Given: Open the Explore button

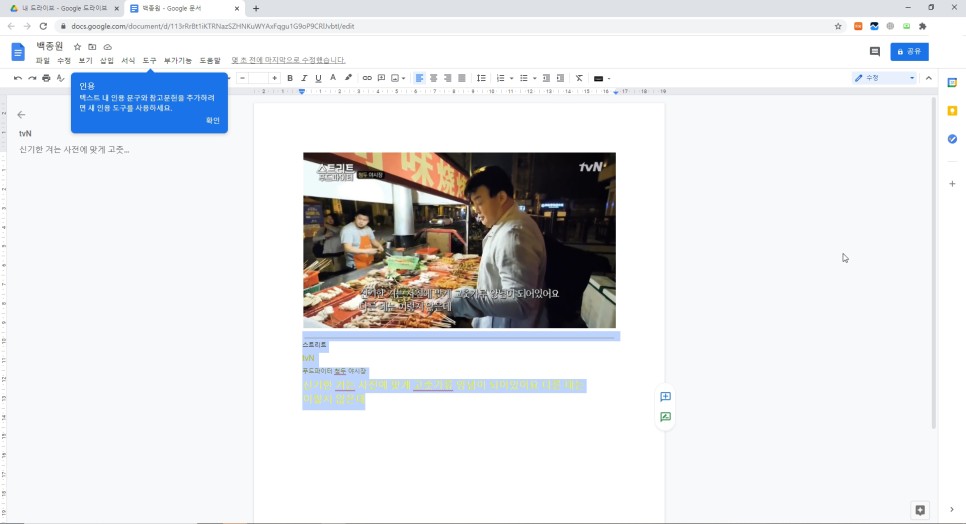Looking at the screenshot, I should coord(920,510).
